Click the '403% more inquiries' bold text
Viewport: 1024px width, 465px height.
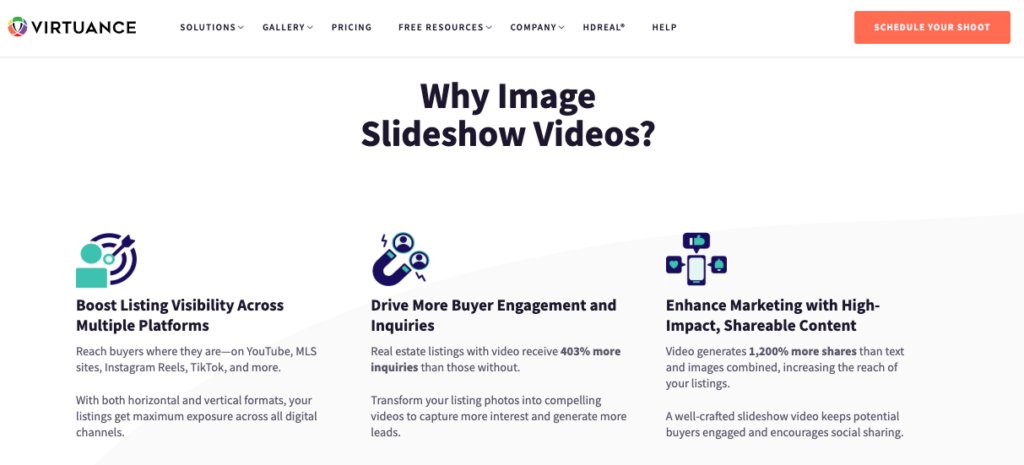point(496,359)
